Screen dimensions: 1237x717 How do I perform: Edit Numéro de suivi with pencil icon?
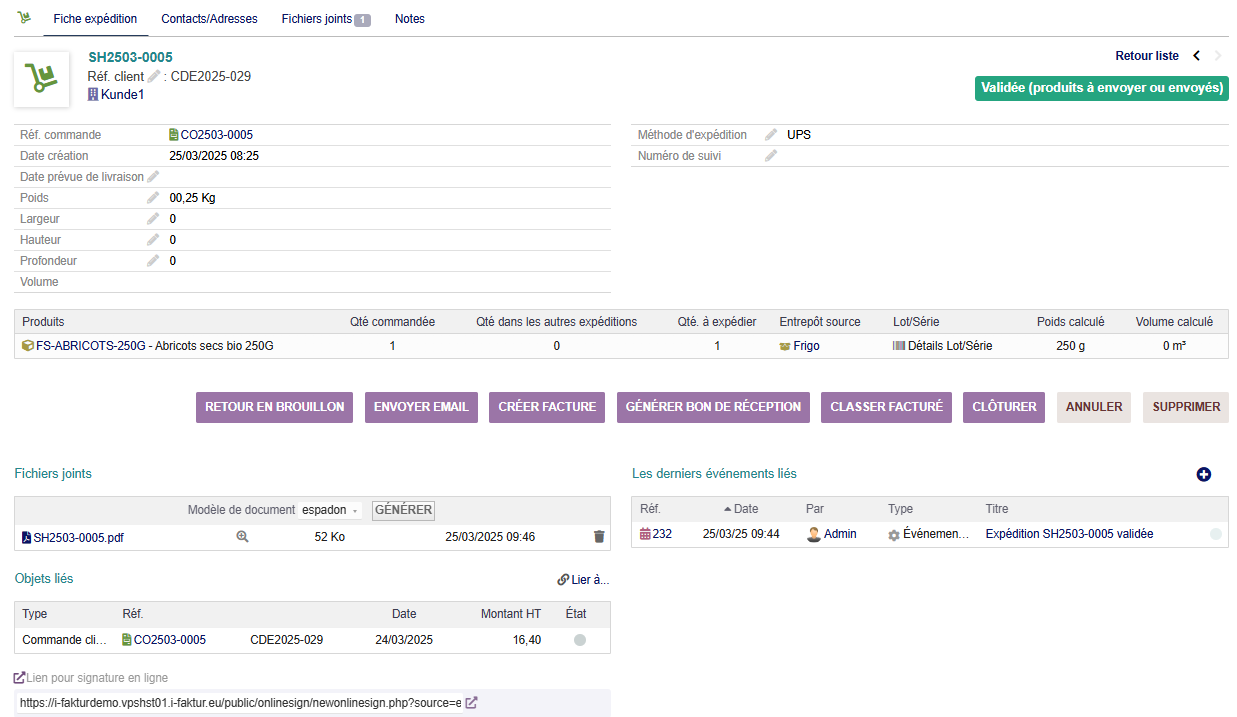[771, 156]
